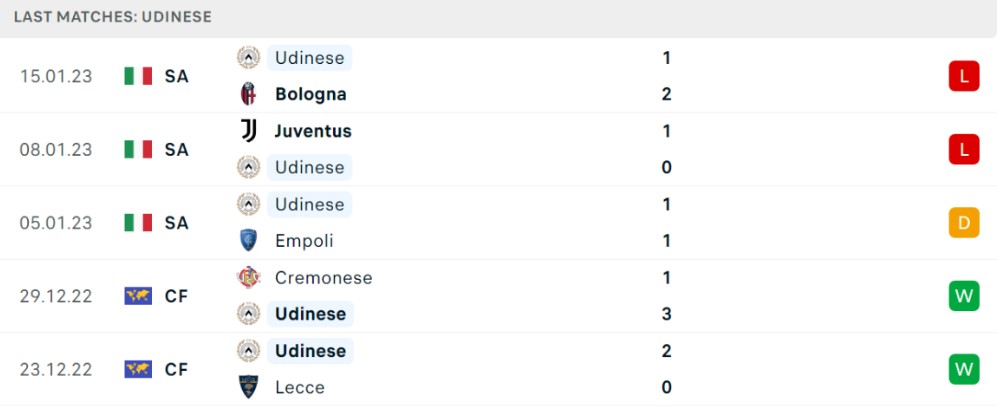The width and height of the screenshot is (997, 406).
Task: Click the red L badge for Bologna match
Action: click(964, 76)
